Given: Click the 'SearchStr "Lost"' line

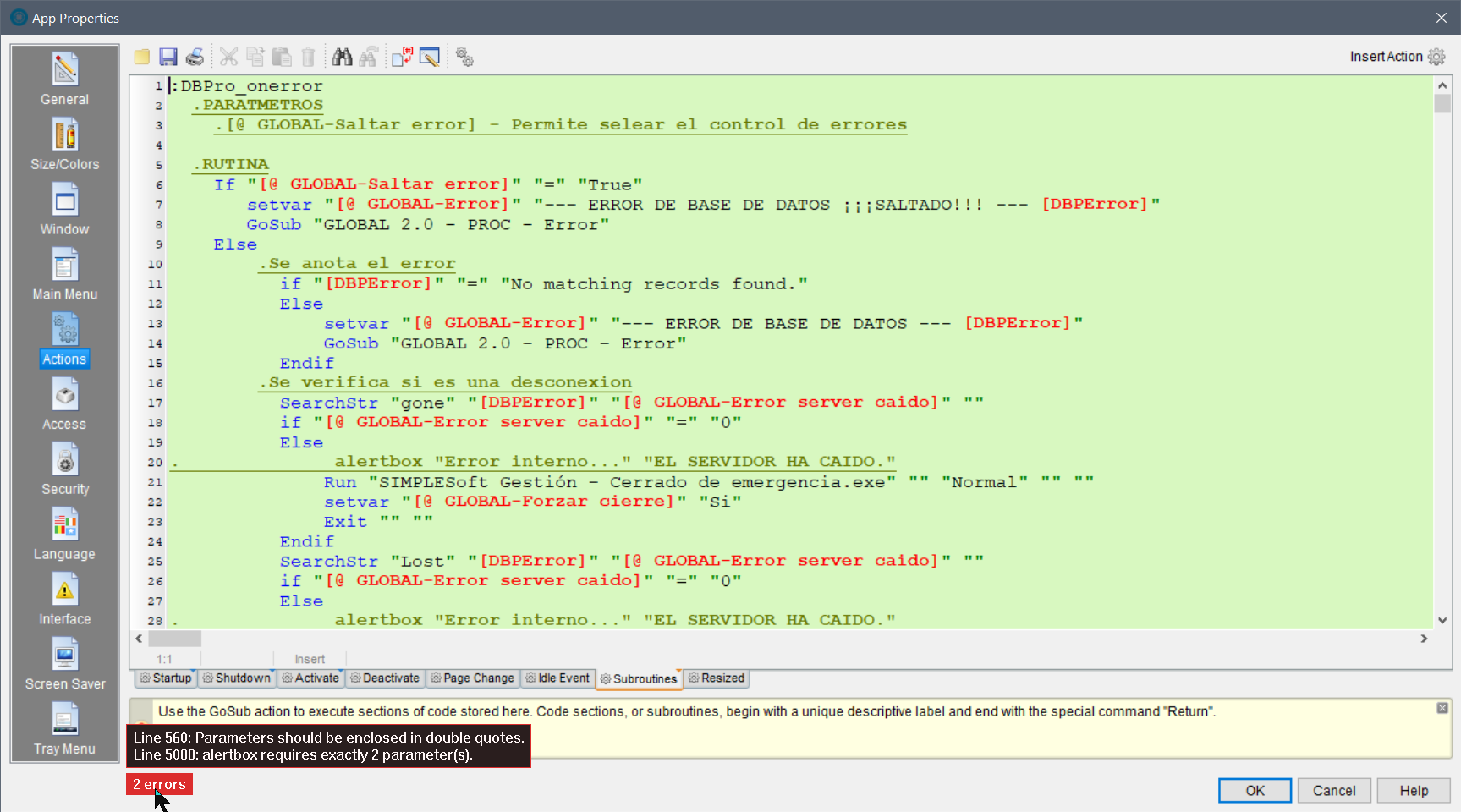Looking at the screenshot, I should (632, 561).
